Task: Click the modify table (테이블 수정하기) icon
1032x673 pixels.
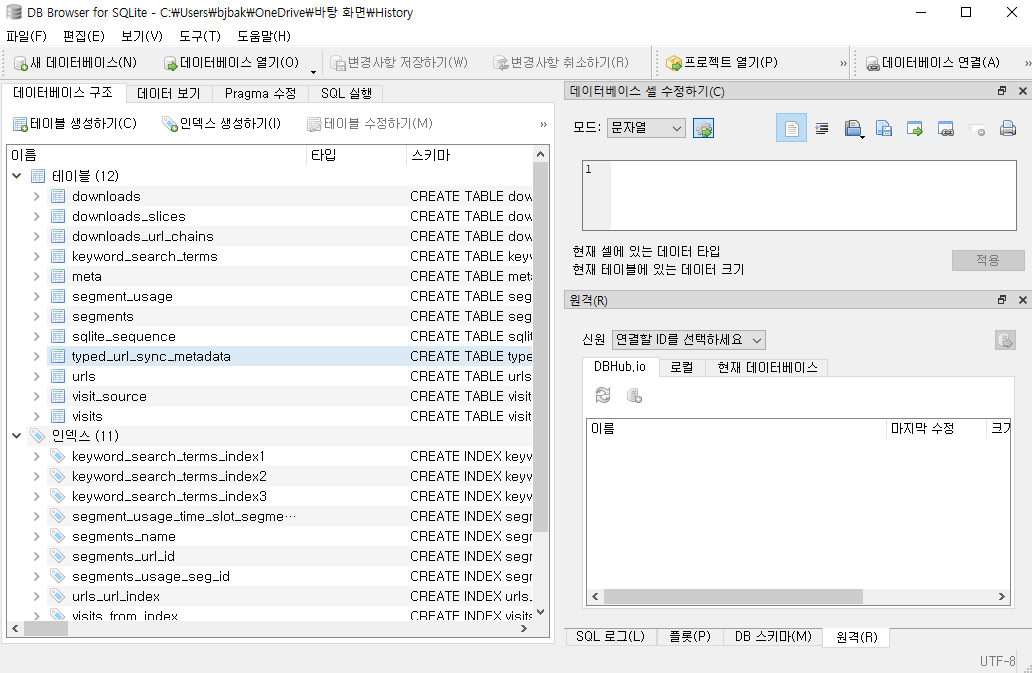Action: 314,124
